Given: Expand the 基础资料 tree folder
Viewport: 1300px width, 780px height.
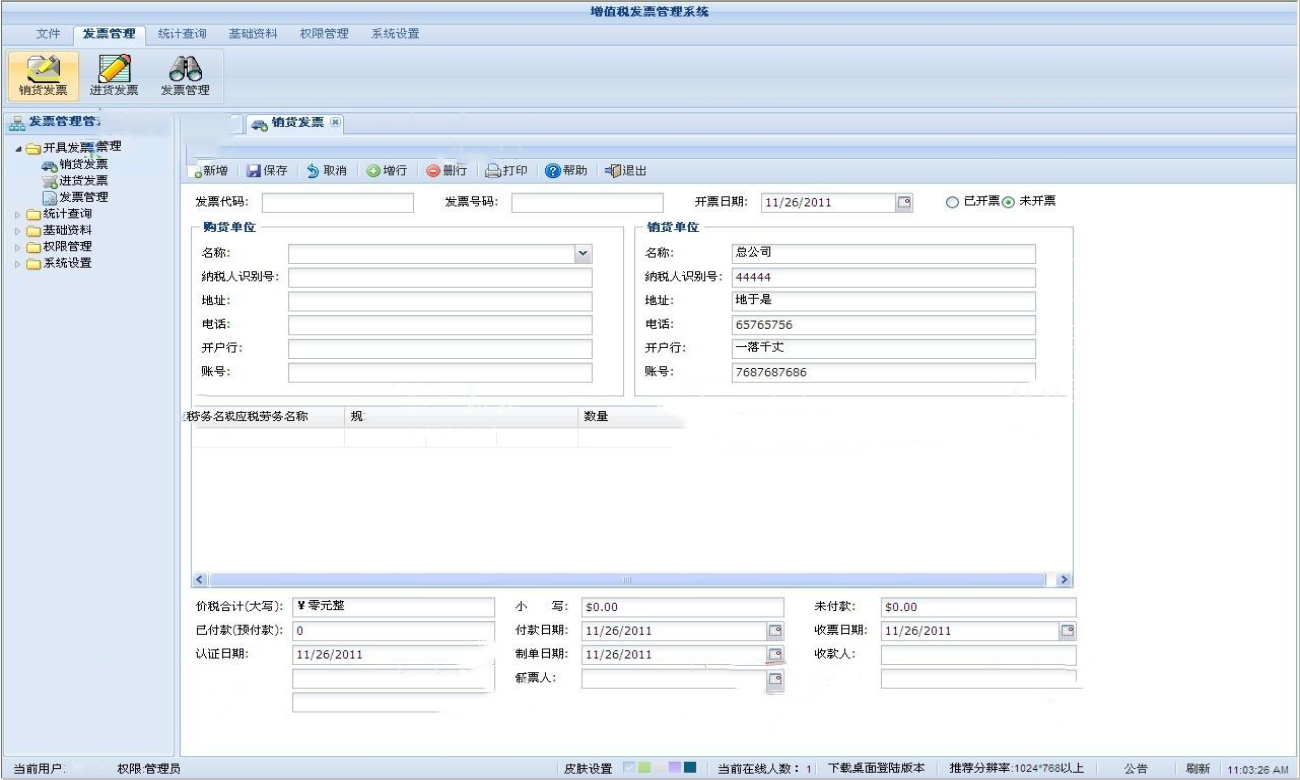Looking at the screenshot, I should pos(17,231).
